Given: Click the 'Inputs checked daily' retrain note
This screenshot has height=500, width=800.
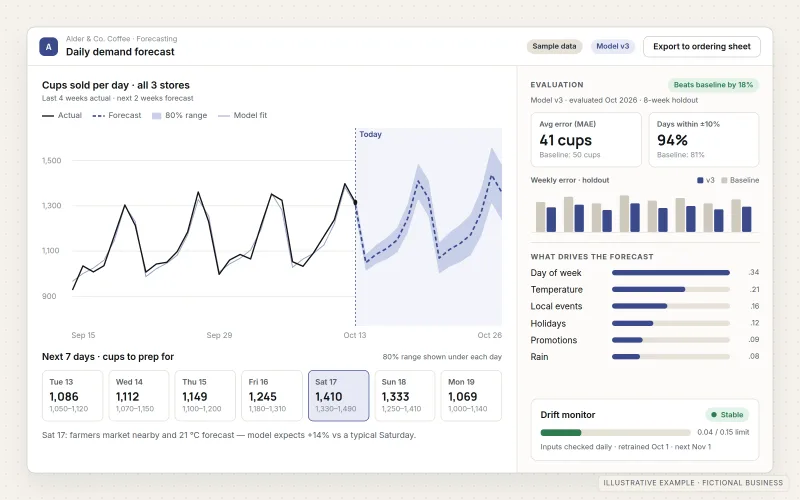Looking at the screenshot, I should (626, 447).
